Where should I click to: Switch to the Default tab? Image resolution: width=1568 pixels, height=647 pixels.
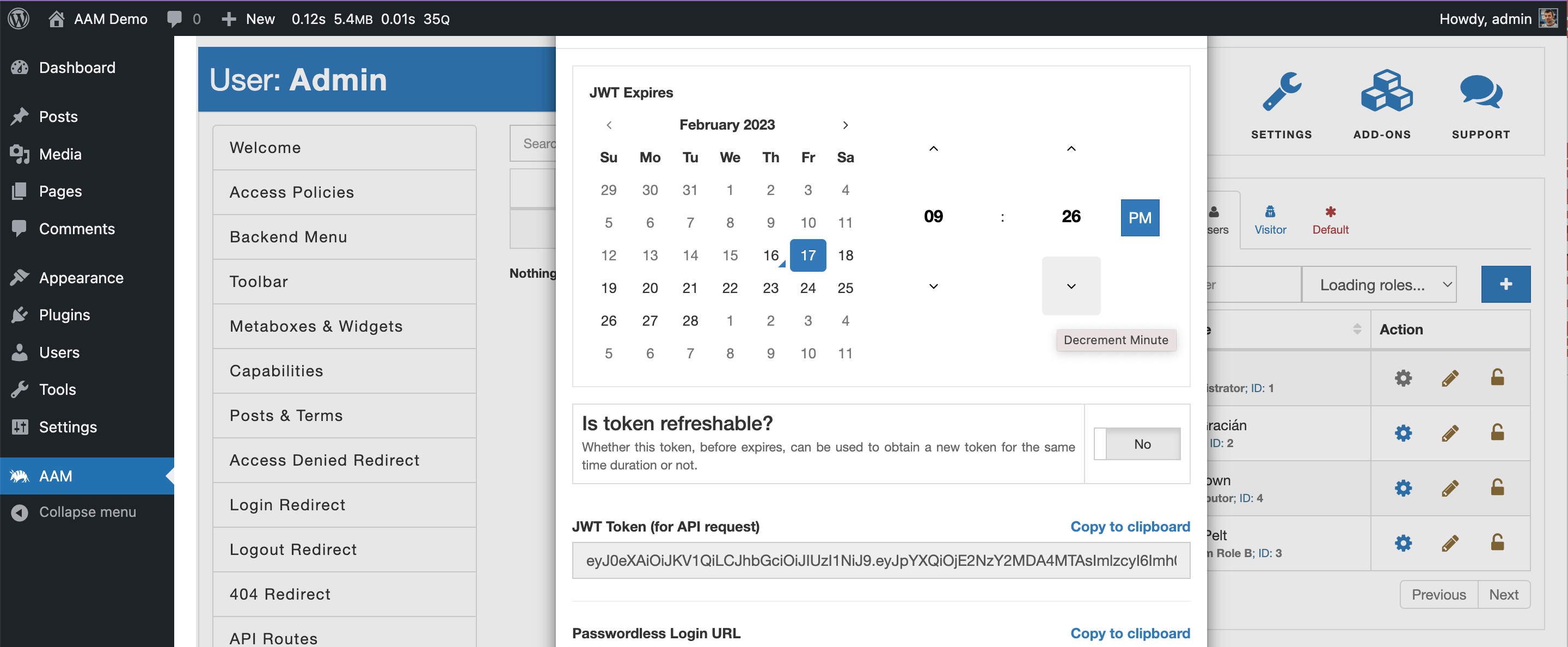[1330, 221]
